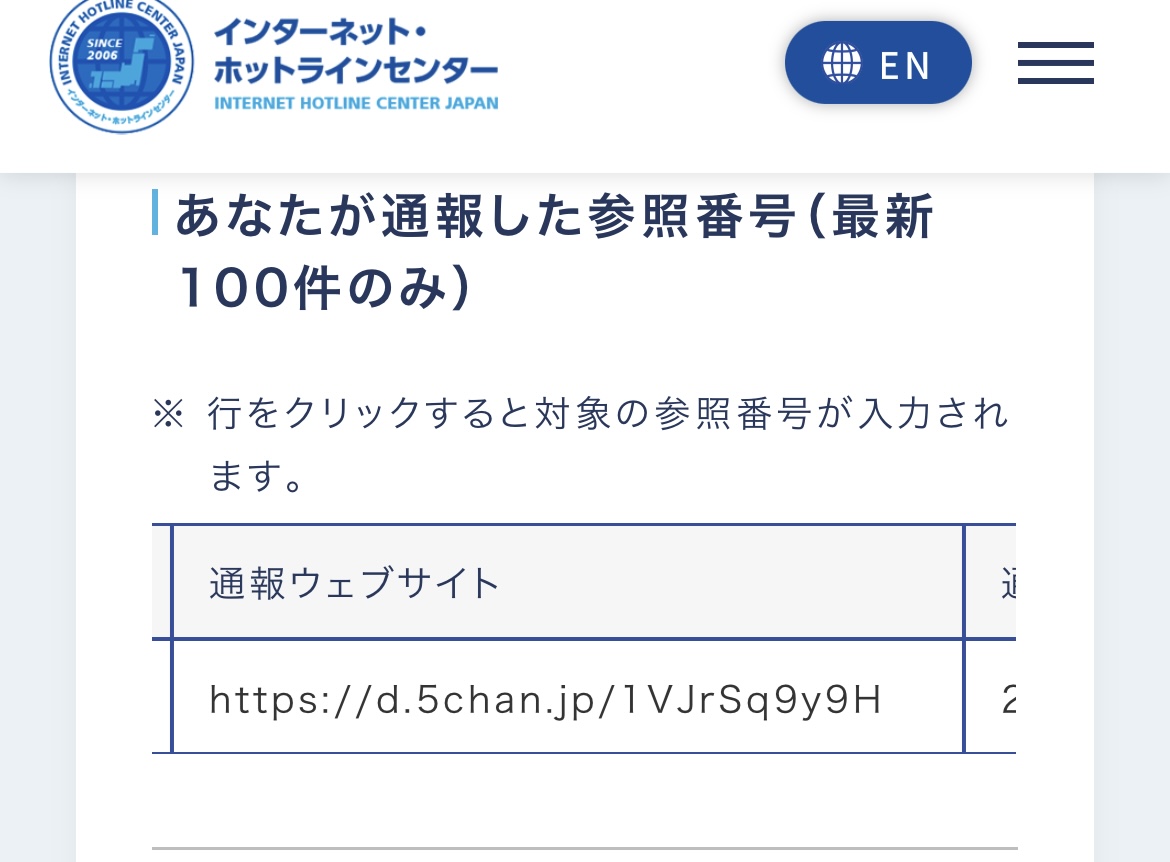1170x862 pixels.
Task: Open the hamburger navigation menu
Action: pyautogui.click(x=1056, y=62)
